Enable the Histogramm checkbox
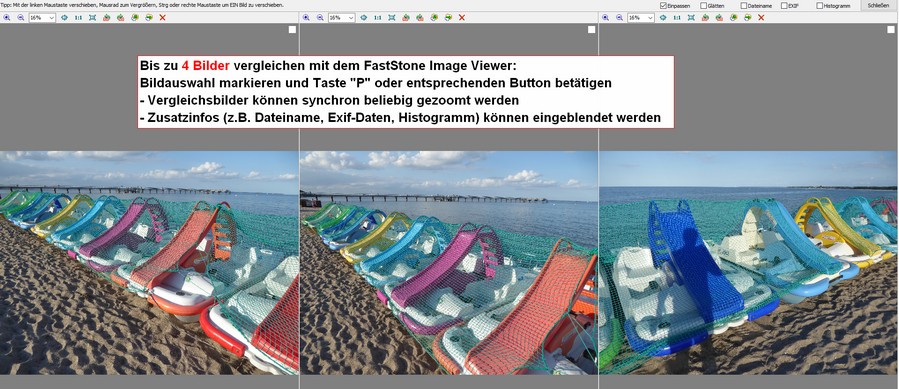 point(819,5)
